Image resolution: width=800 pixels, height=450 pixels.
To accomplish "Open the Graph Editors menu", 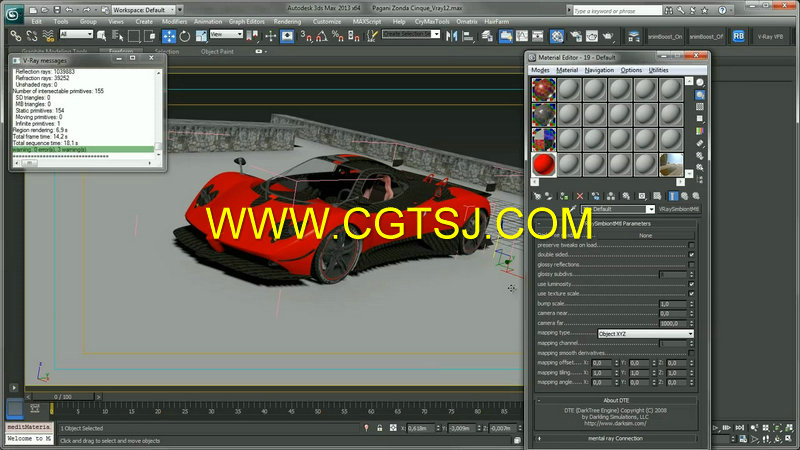I will tap(246, 22).
